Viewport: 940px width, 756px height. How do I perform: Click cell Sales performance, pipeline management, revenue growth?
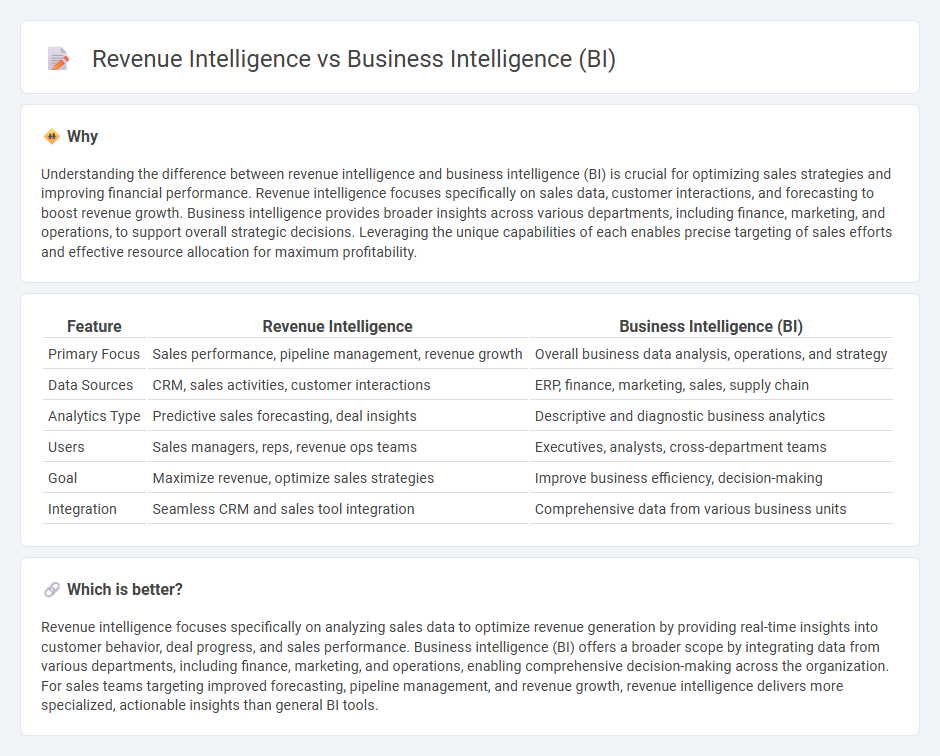pyautogui.click(x=338, y=354)
